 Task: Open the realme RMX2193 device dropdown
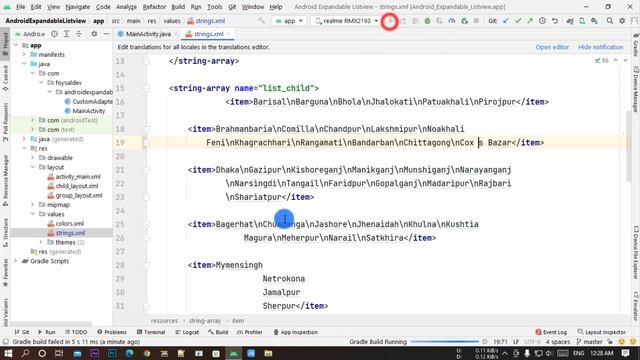coord(346,21)
